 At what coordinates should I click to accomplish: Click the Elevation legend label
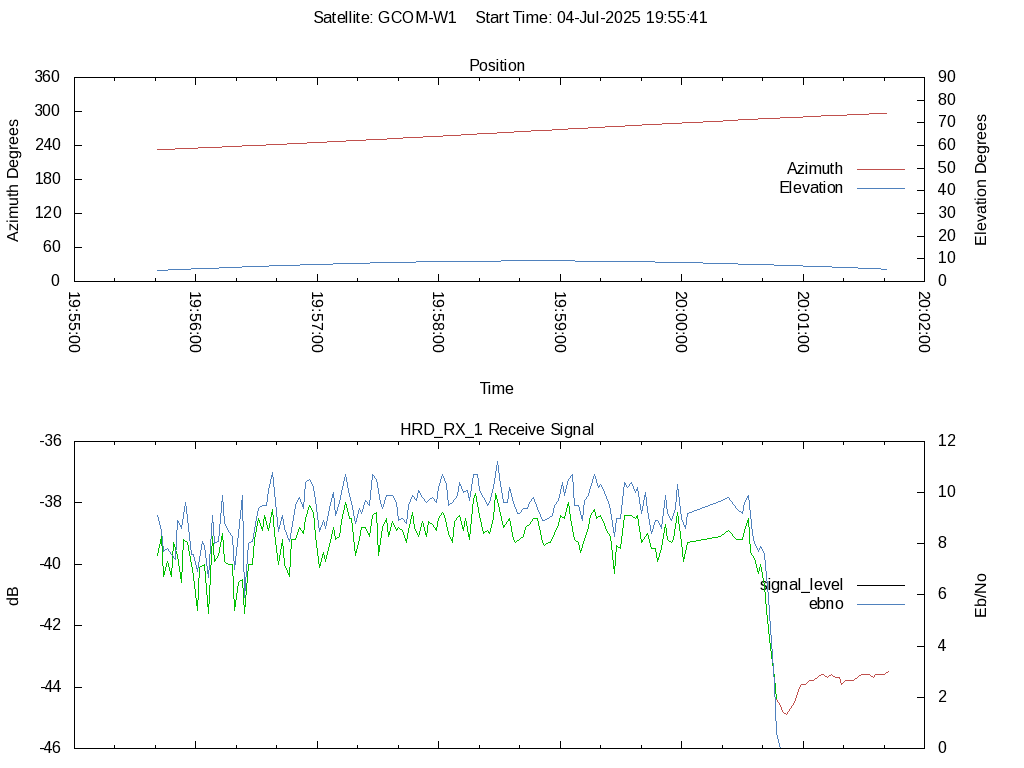811,187
